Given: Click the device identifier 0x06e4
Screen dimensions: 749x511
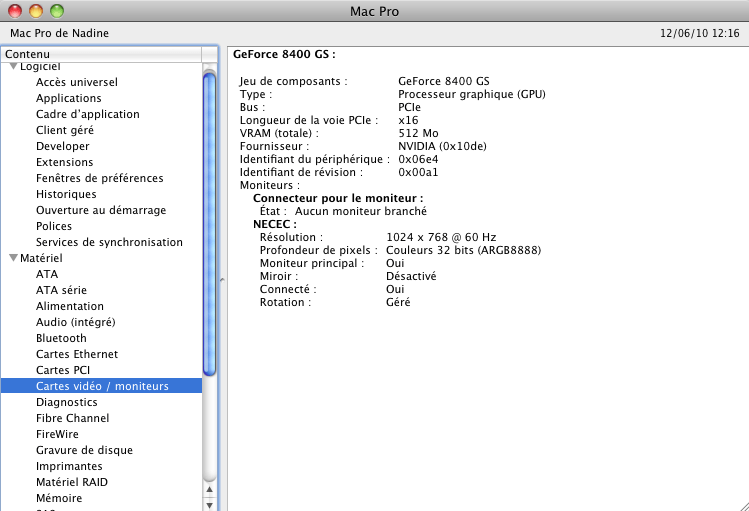Looking at the screenshot, I should (418, 159).
